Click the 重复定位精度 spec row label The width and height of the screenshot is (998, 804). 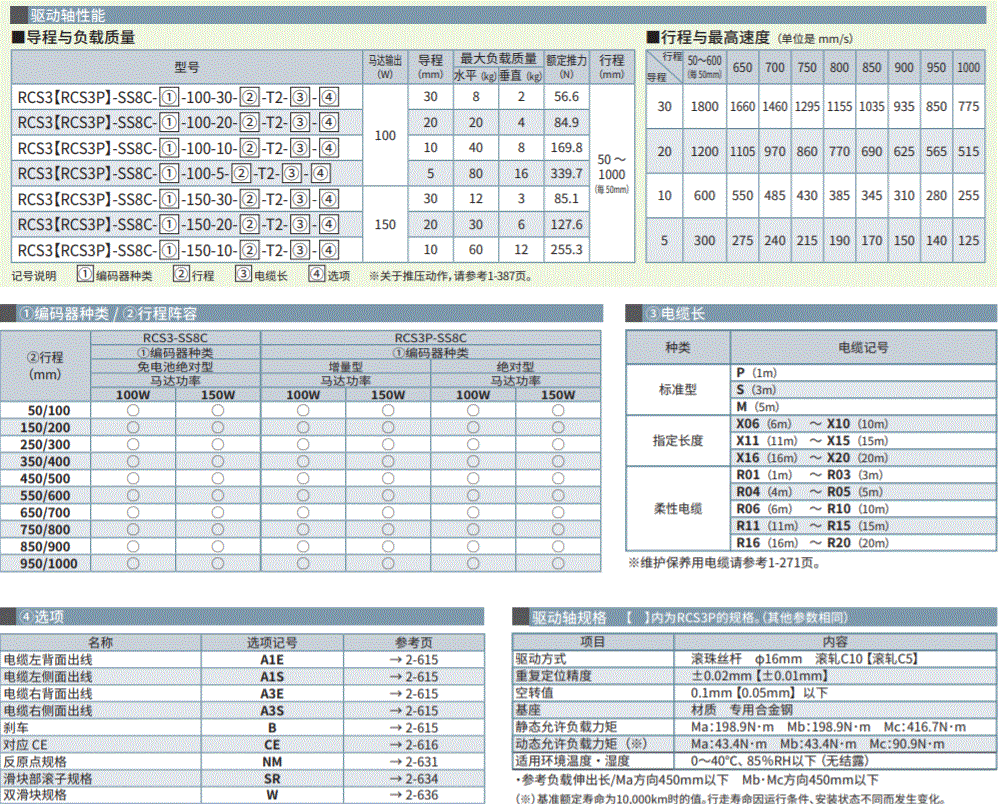click(x=553, y=676)
